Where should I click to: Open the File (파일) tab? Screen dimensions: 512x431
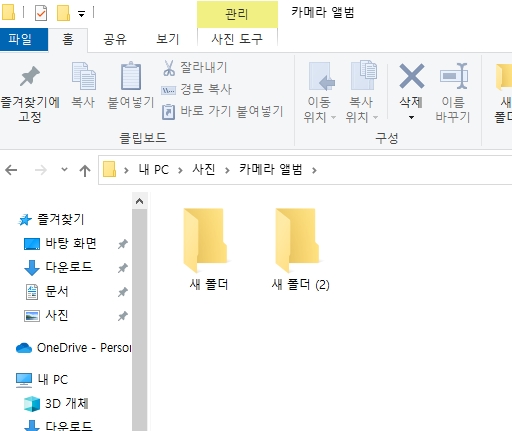point(24,40)
